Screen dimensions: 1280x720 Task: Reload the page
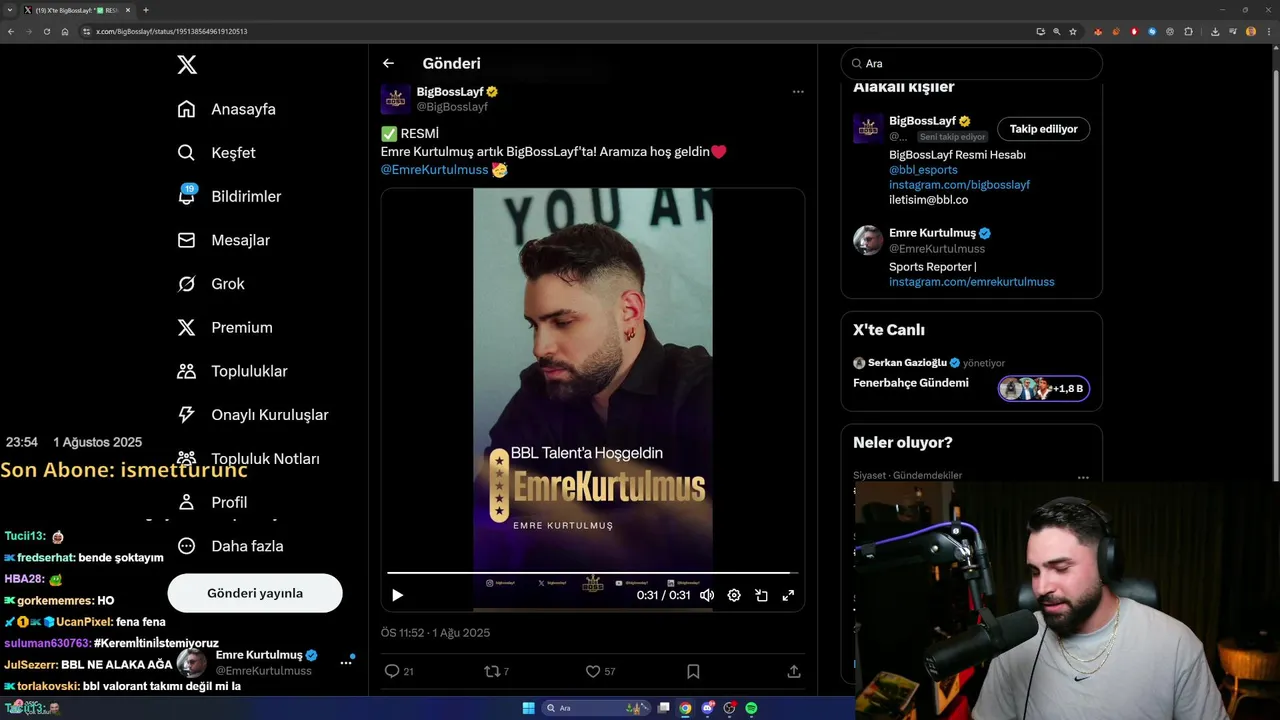coord(46,32)
